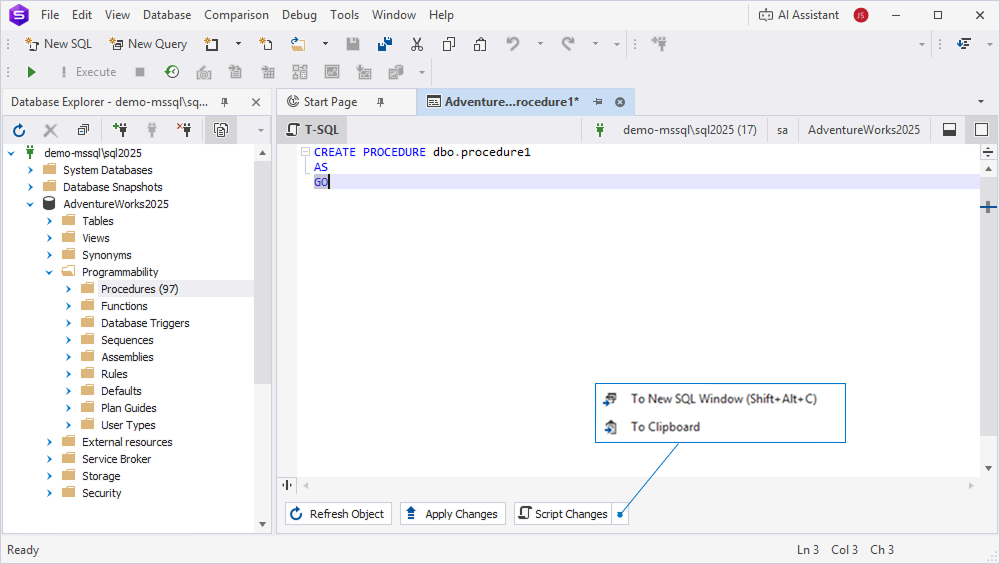Collapse the CREATE PROCEDURE code block fold marker
1000x564 pixels.
click(x=305, y=152)
